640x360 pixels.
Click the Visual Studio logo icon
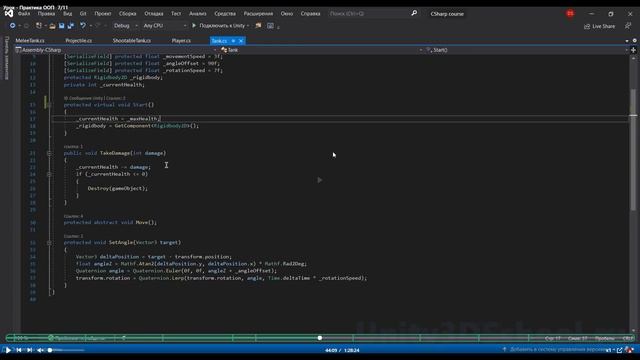click(x=9, y=13)
